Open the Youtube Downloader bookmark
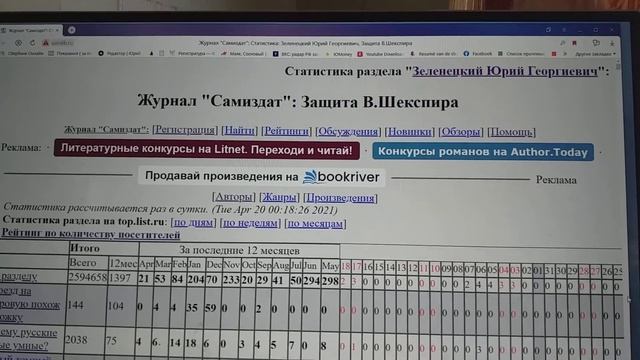640x360 pixels. [380, 54]
